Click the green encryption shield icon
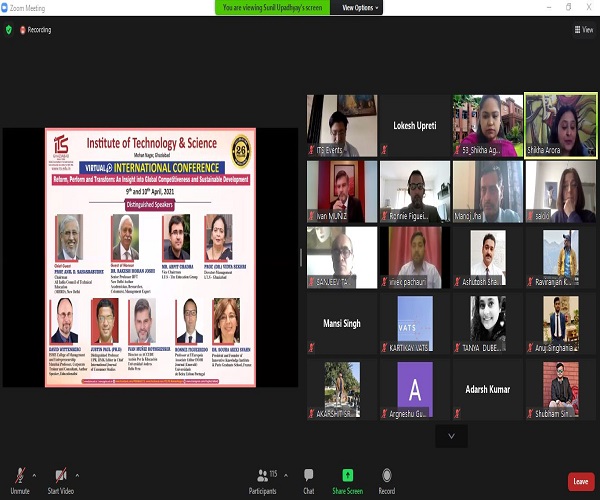Viewport: 600px width, 500px height. click(9, 30)
